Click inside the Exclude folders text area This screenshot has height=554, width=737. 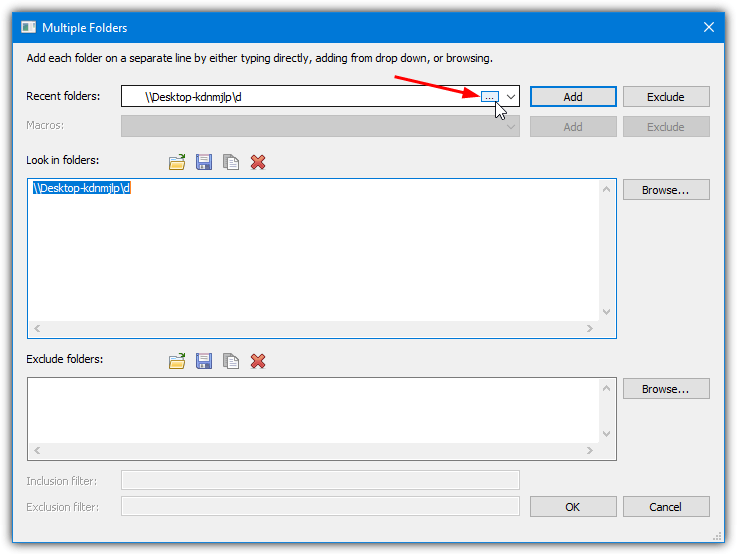tap(313, 410)
